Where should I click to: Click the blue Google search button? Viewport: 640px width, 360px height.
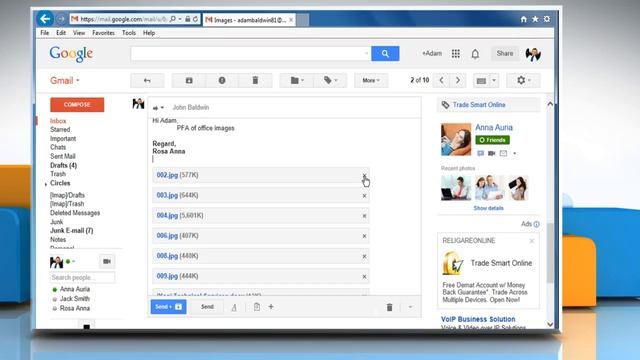pyautogui.click(x=385, y=53)
